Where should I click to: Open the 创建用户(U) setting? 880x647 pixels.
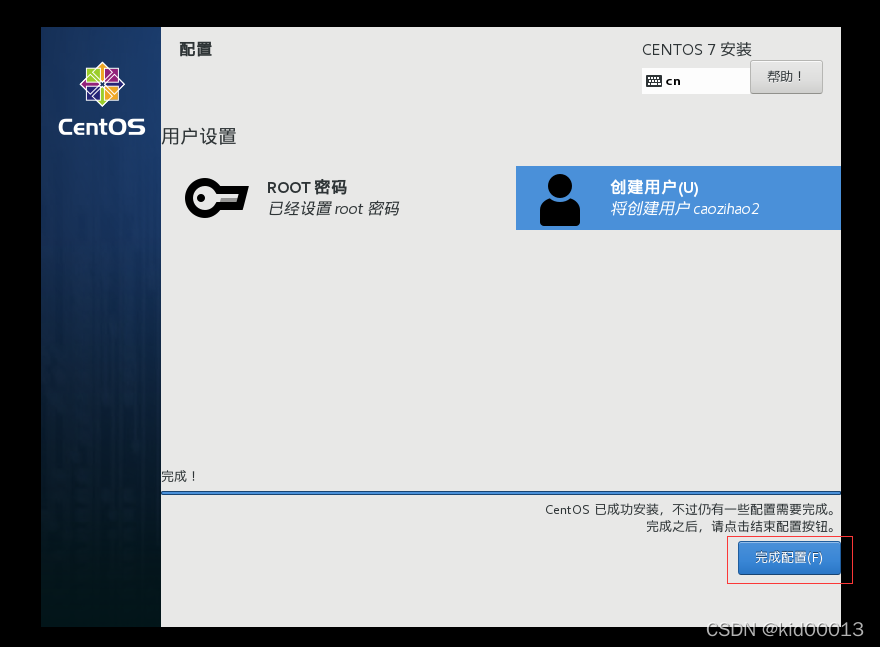tap(678, 198)
